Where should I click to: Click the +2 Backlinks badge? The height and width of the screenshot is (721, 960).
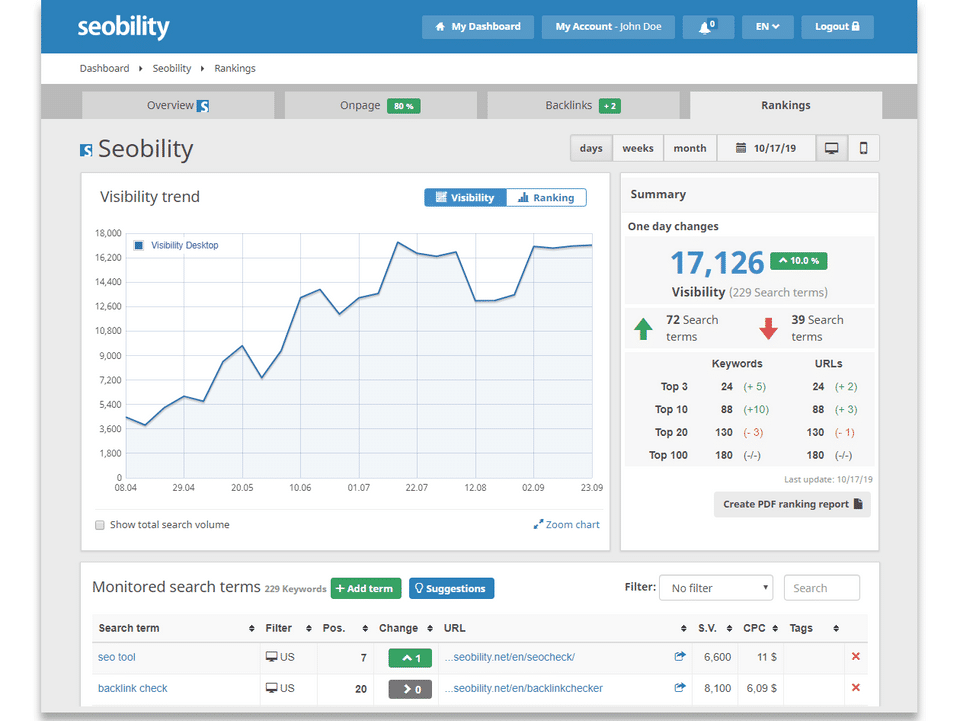[x=610, y=106]
